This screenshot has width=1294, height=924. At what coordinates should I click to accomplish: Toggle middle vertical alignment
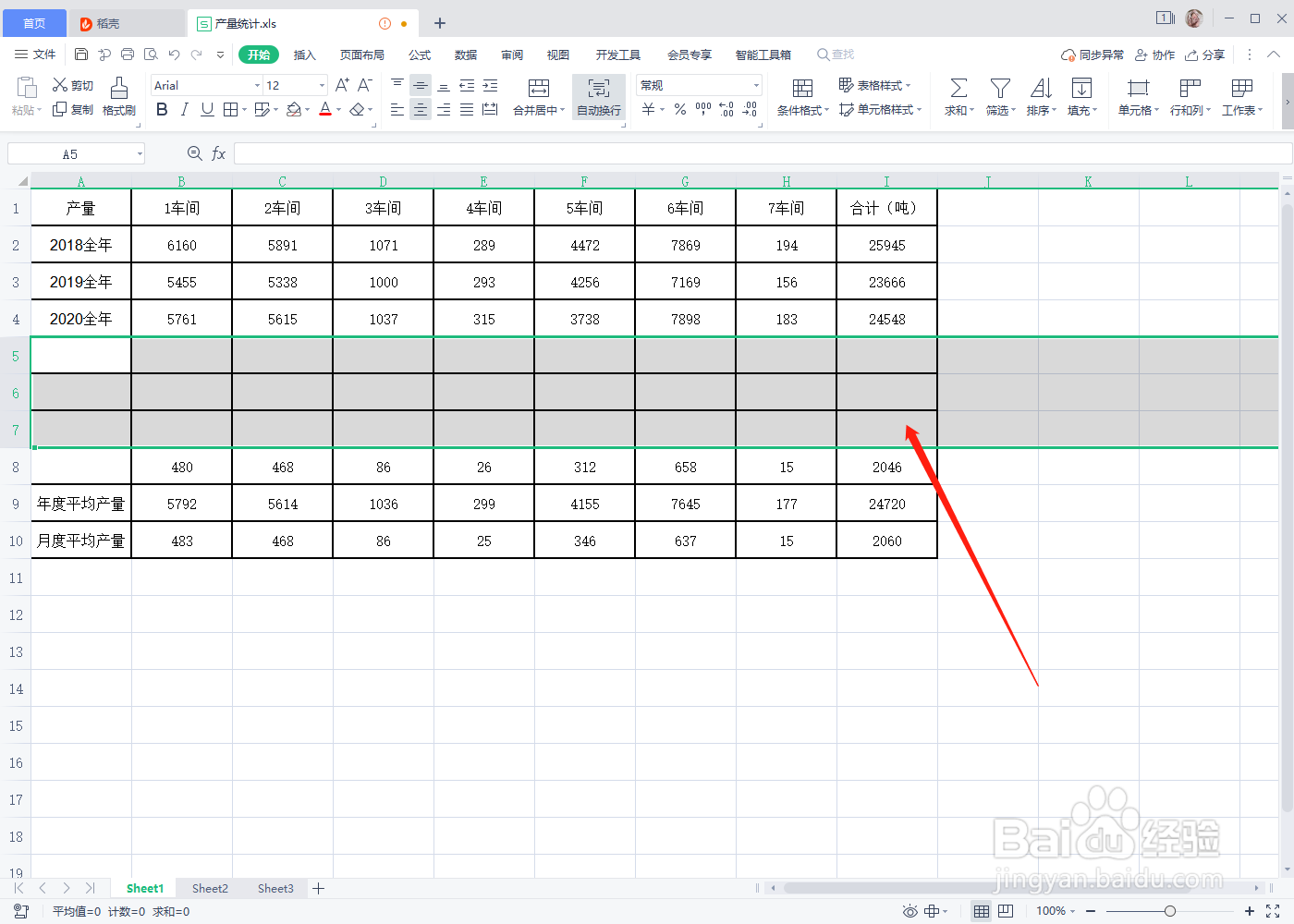coord(421,85)
